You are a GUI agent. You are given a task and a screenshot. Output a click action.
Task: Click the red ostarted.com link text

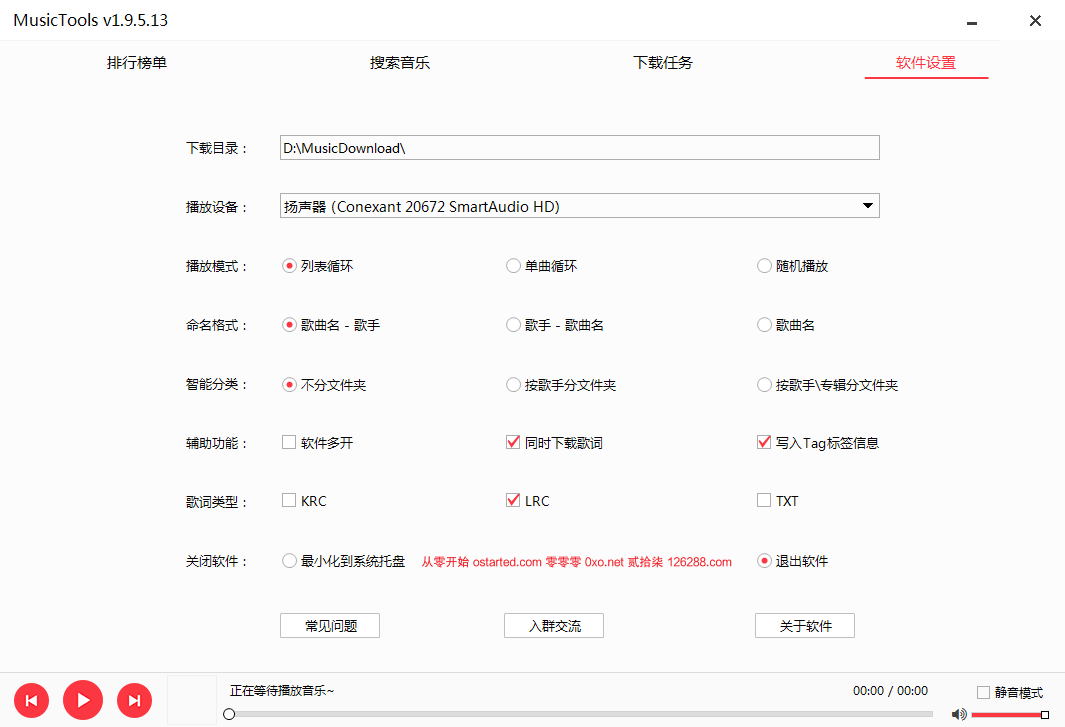507,562
